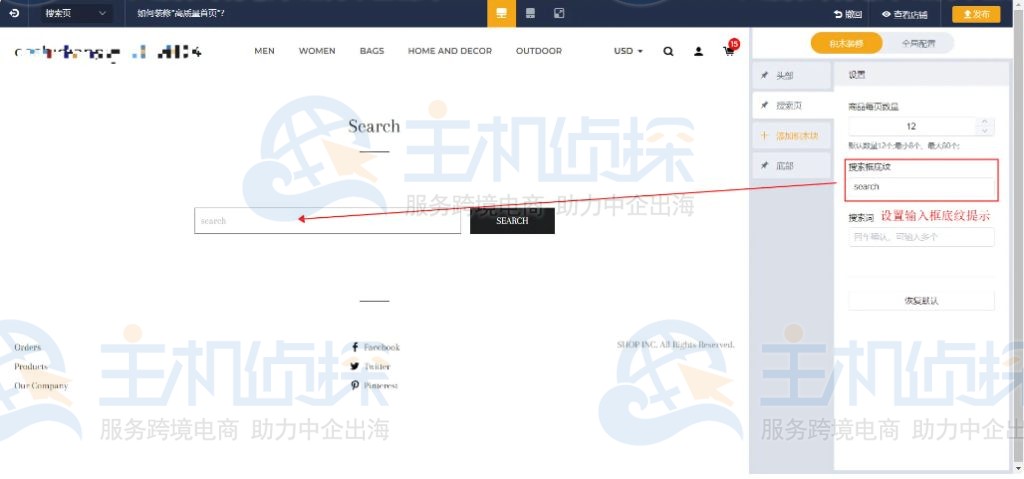The image size is (1024, 479).
Task: Open the HOME AND DECOR menu
Action: tap(450, 51)
